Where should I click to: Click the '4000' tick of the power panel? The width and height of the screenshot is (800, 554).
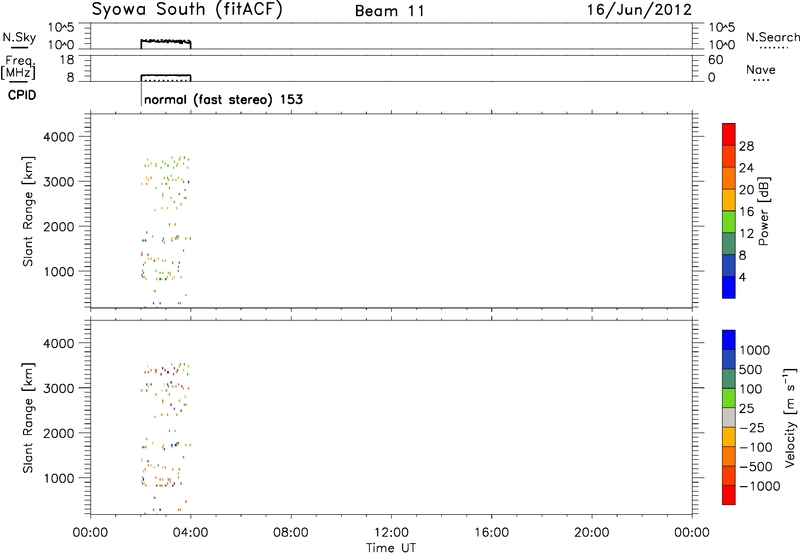pos(59,137)
